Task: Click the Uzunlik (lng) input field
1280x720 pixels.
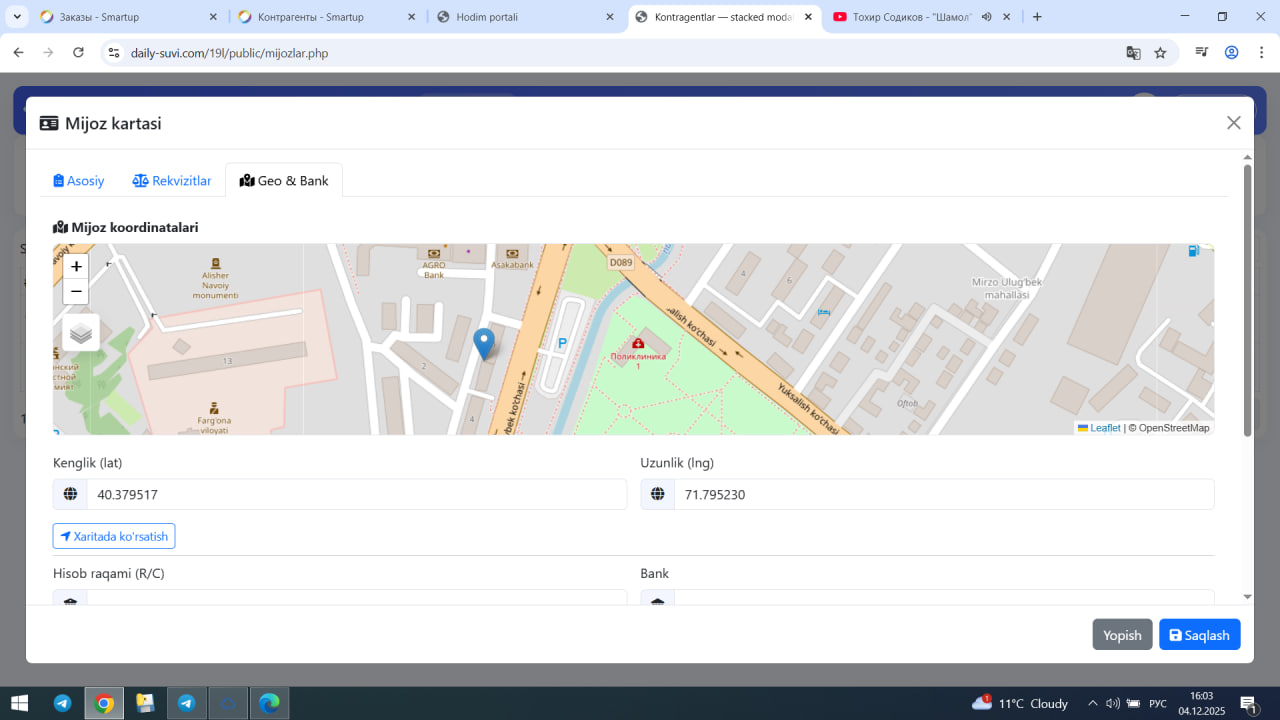Action: tap(944, 494)
